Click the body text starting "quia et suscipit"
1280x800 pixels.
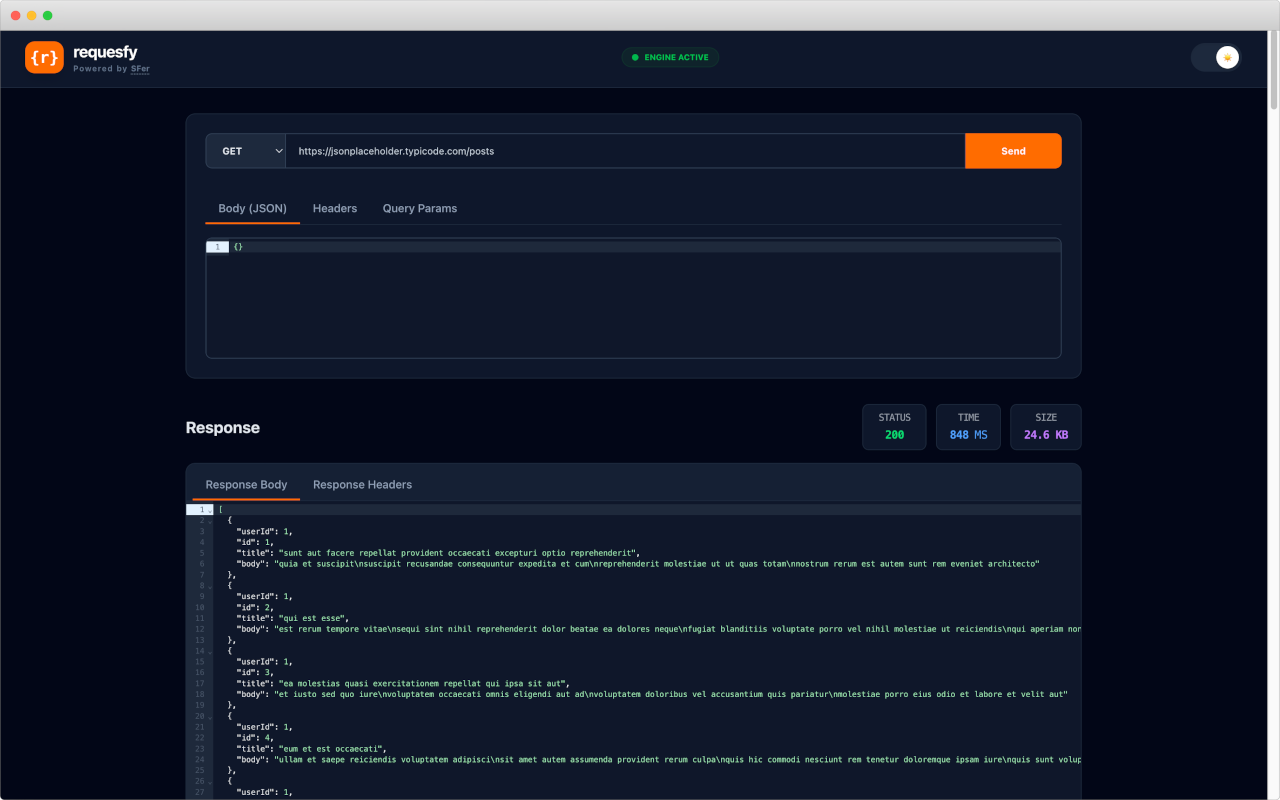coord(657,564)
